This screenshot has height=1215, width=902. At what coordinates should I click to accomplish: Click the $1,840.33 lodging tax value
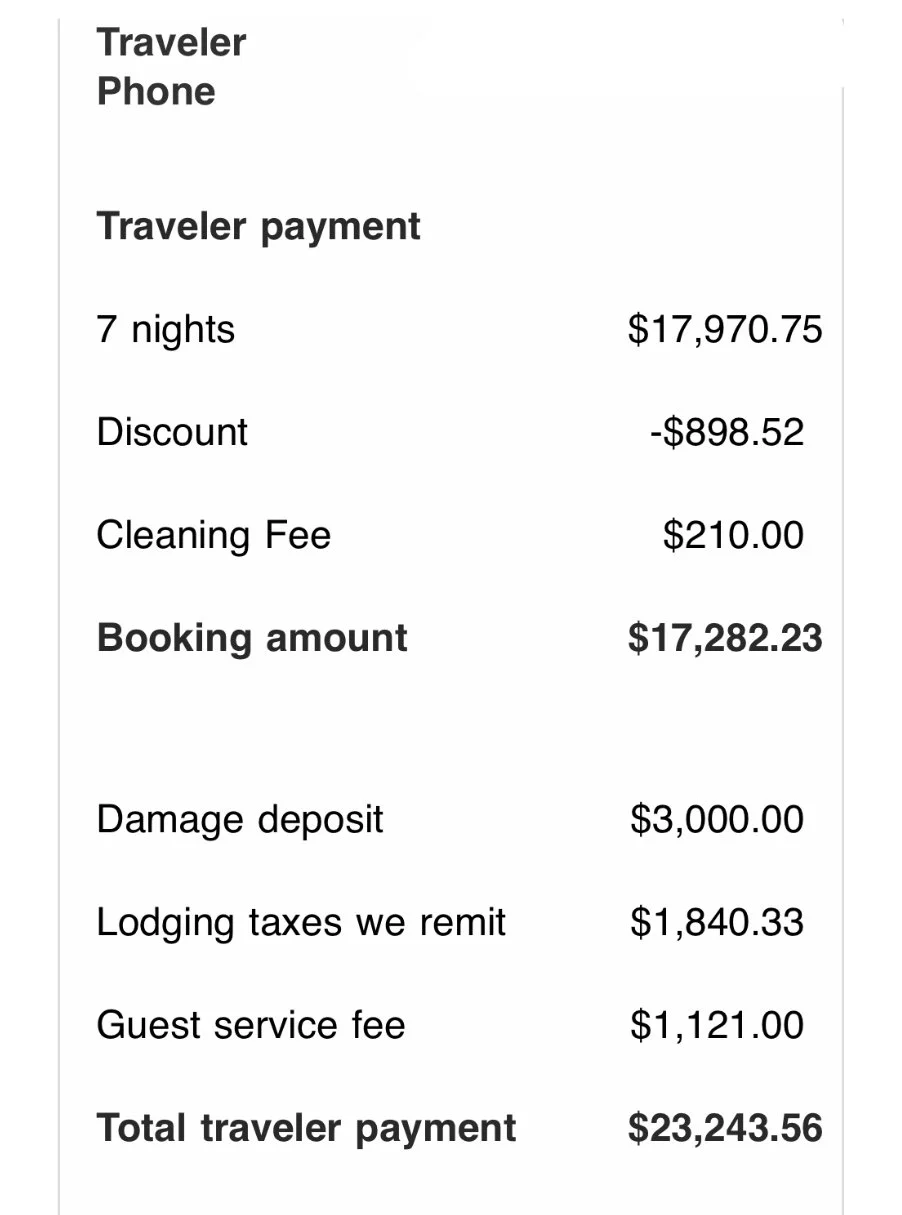(x=717, y=923)
